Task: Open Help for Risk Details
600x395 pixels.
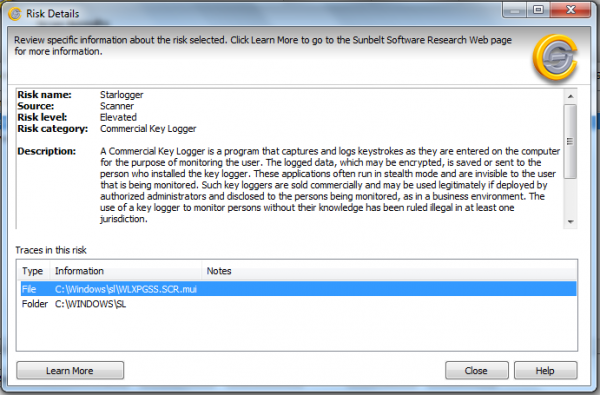Action: click(x=545, y=371)
